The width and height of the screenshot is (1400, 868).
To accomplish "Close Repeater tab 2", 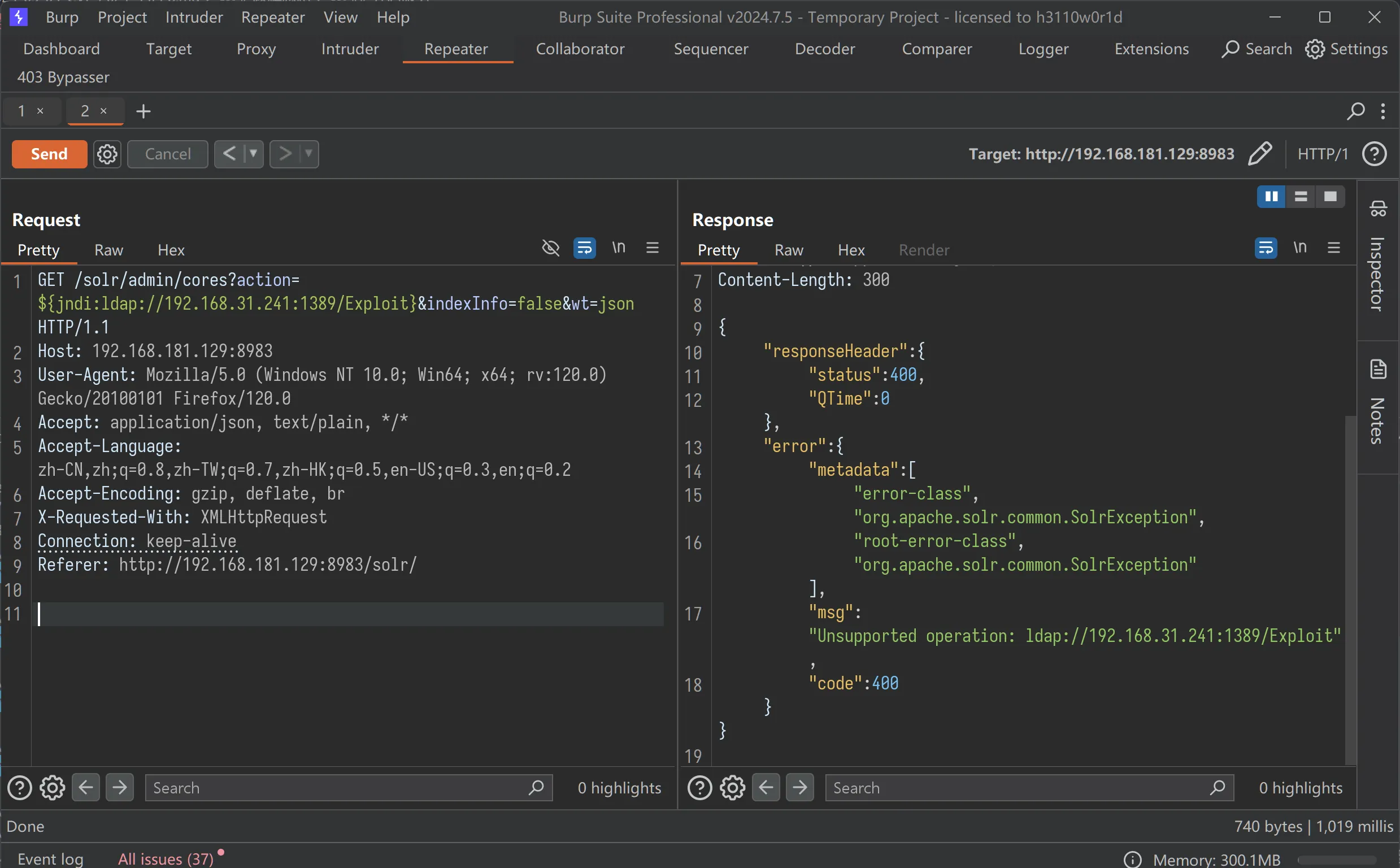I will tap(103, 111).
